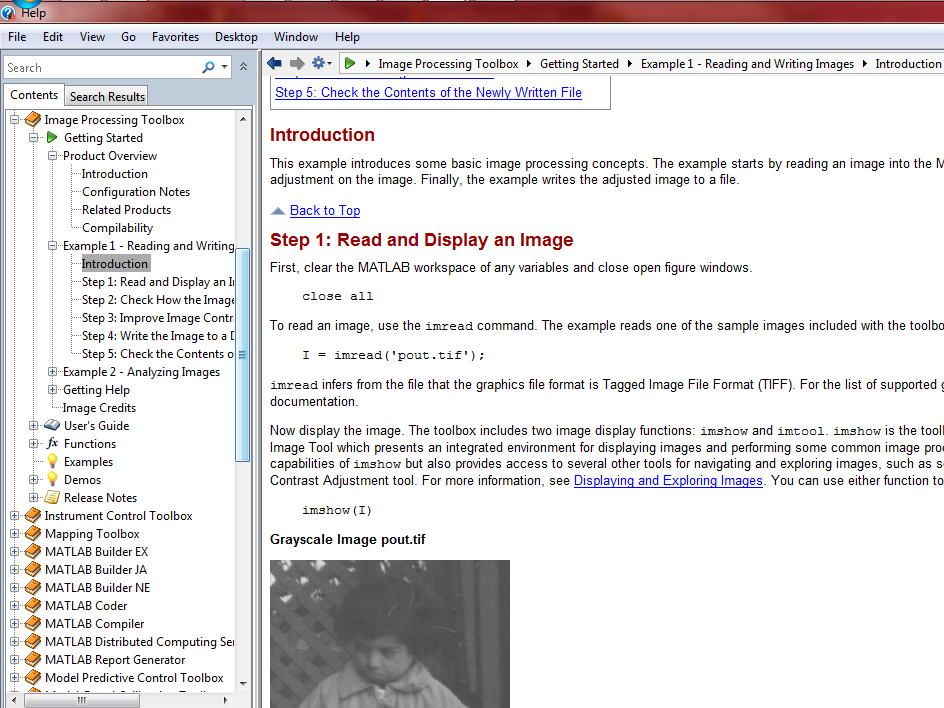Click the Examples lightbulb icon
This screenshot has width=944, height=708.
(52, 461)
